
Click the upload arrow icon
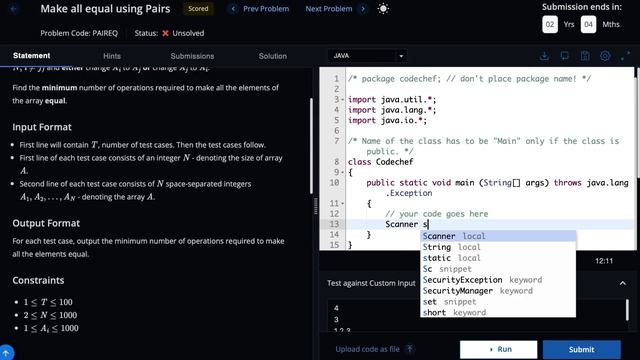[x=410, y=349]
